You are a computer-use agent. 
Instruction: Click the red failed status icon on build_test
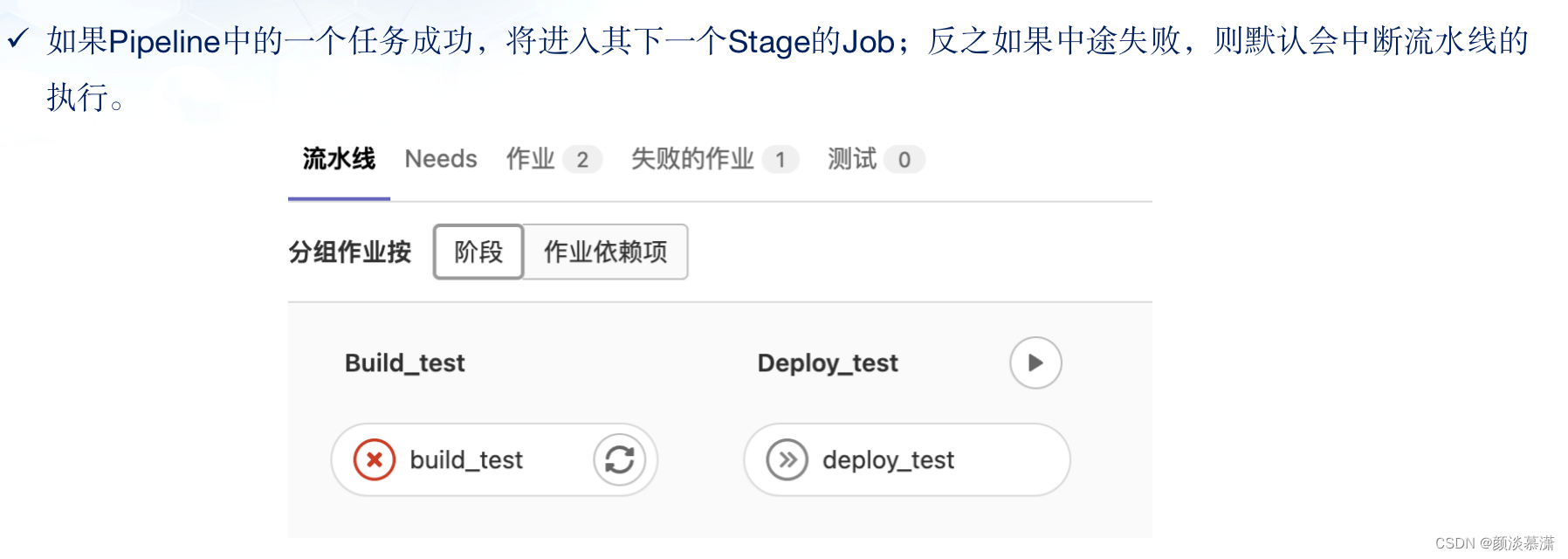(x=374, y=459)
